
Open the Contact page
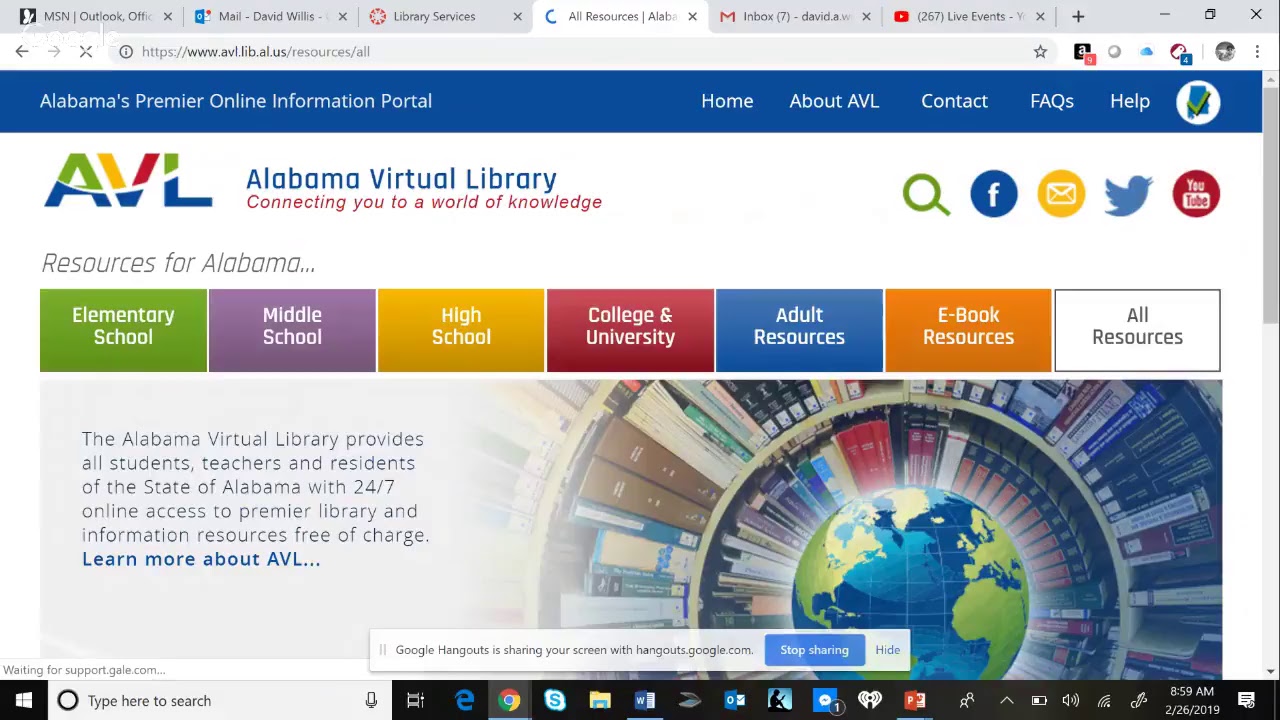click(954, 101)
